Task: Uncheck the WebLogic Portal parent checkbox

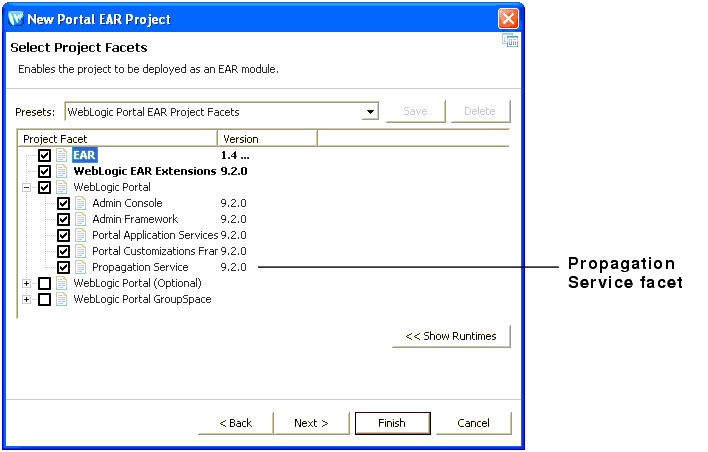Action: coord(44,187)
